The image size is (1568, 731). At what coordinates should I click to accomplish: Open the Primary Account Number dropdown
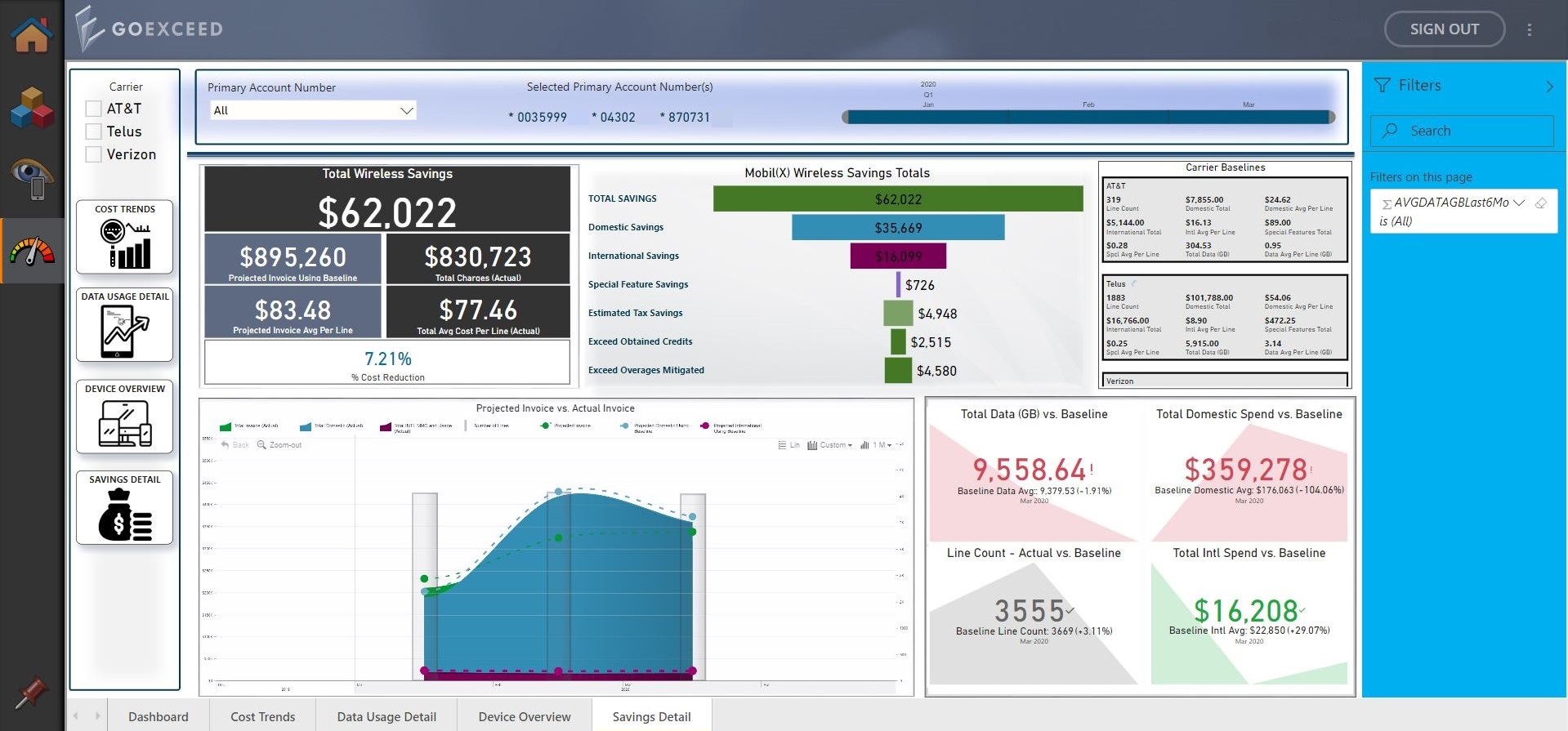313,110
